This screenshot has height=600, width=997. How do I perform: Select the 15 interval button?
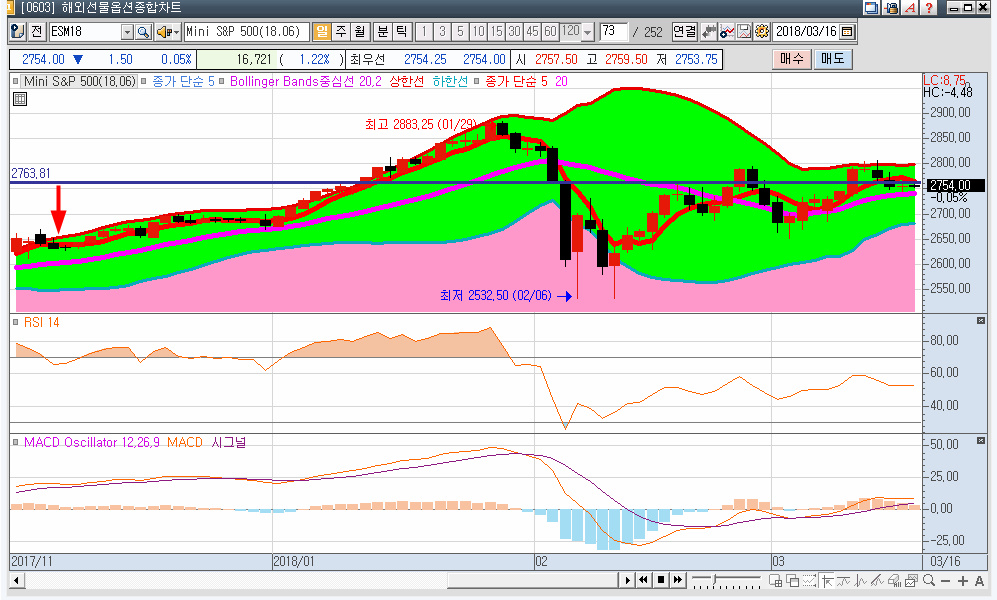tap(497, 31)
